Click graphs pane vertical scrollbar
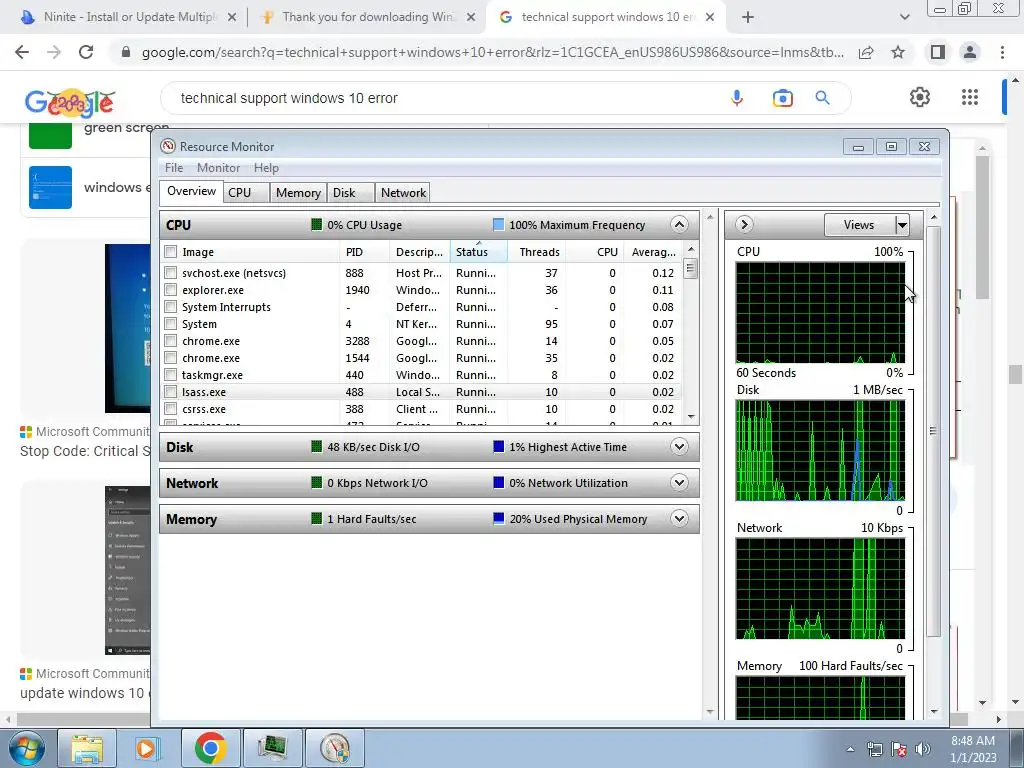The image size is (1024, 768). click(933, 430)
